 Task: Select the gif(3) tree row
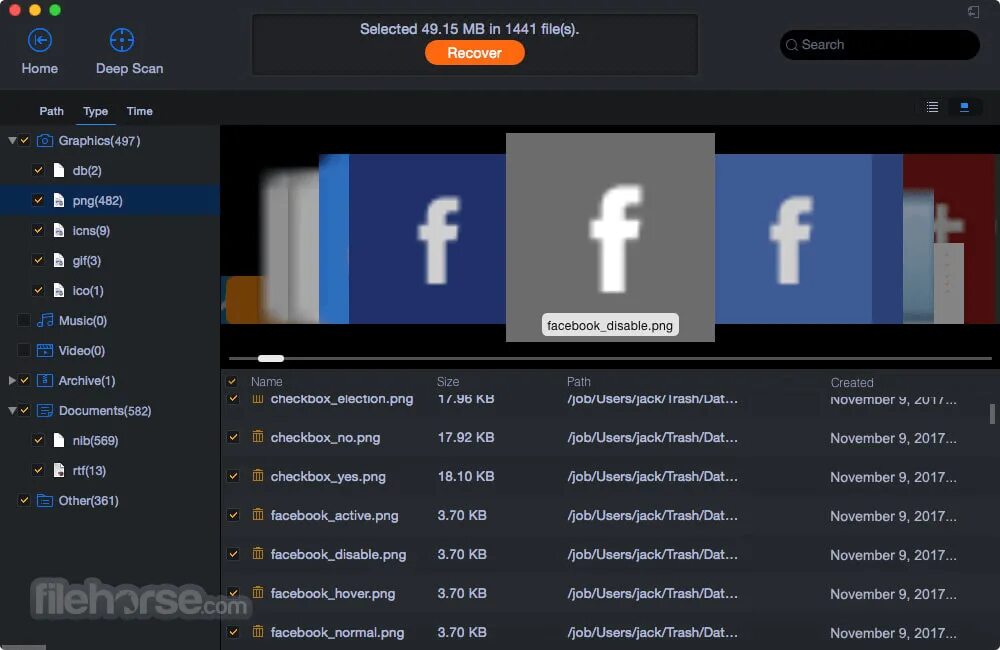click(x=110, y=260)
